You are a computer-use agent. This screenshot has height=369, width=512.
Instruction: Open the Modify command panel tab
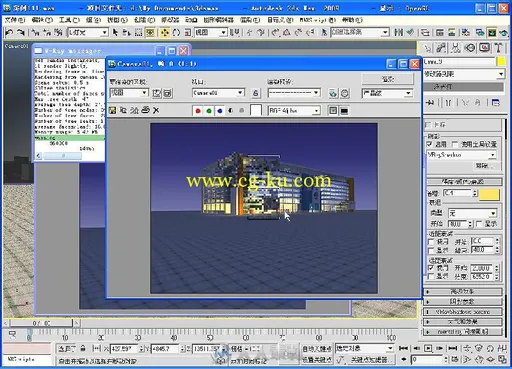click(441, 48)
